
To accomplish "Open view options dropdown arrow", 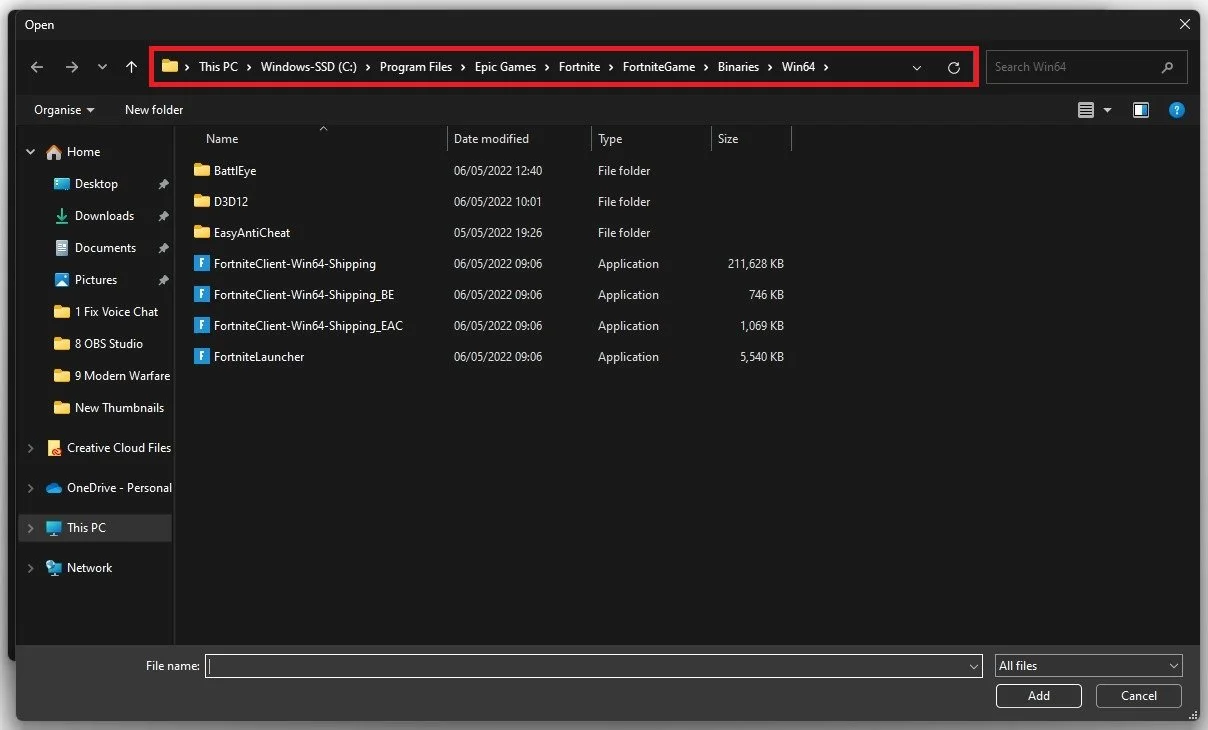I will coord(1108,110).
